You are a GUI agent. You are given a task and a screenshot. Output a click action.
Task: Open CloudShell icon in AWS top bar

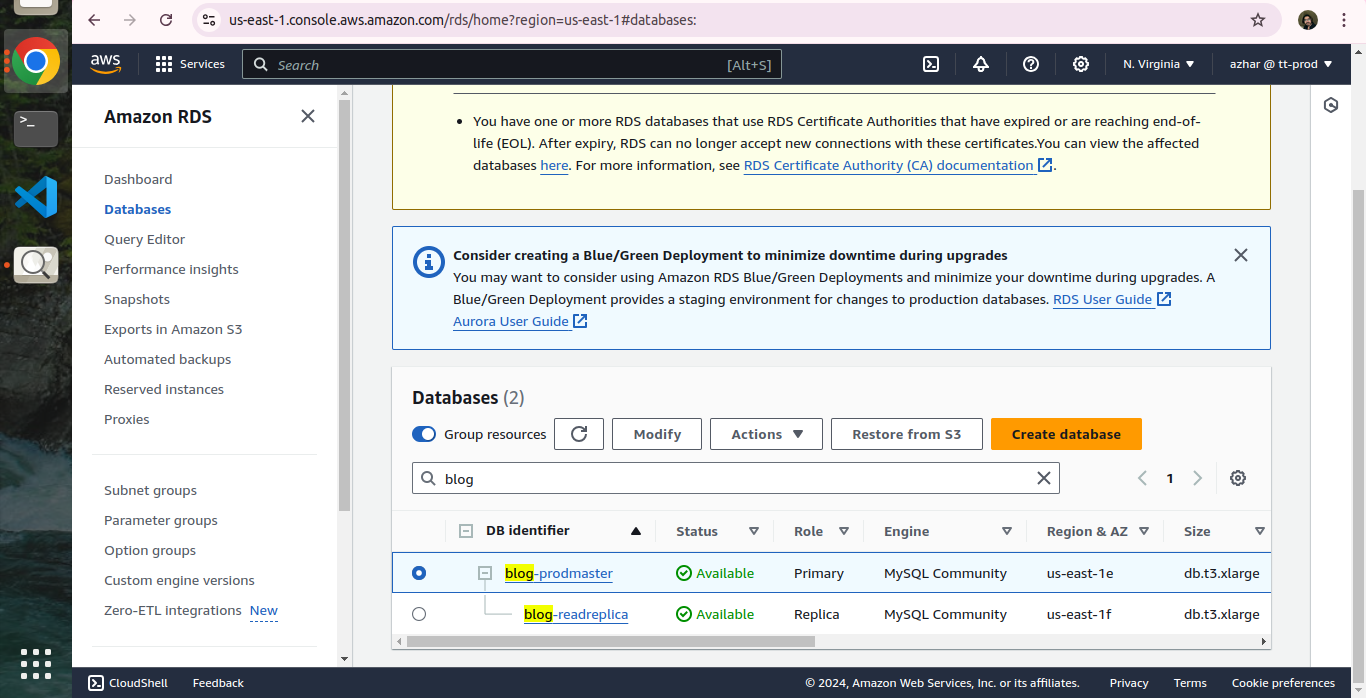click(x=930, y=64)
